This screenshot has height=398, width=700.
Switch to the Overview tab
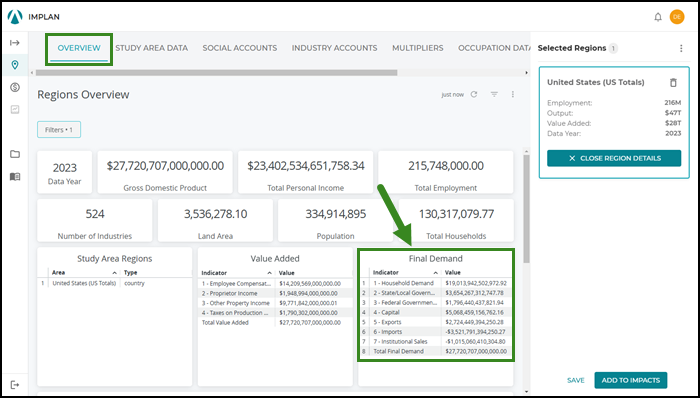pyautogui.click(x=79, y=48)
